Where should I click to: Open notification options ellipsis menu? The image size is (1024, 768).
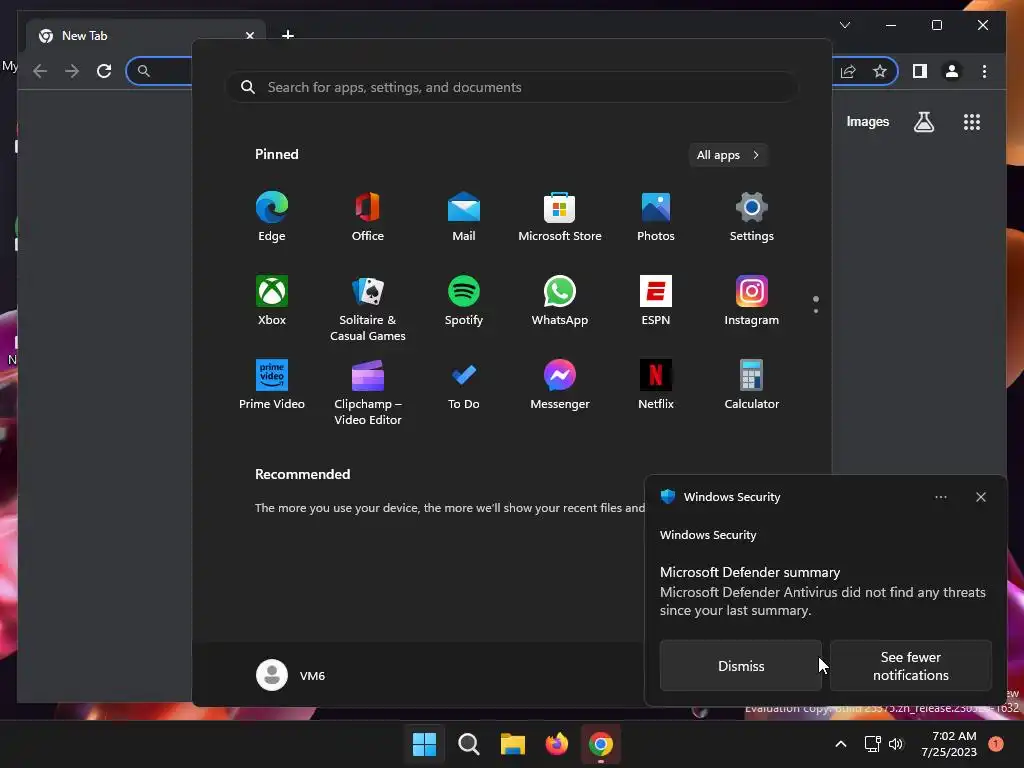tap(940, 497)
